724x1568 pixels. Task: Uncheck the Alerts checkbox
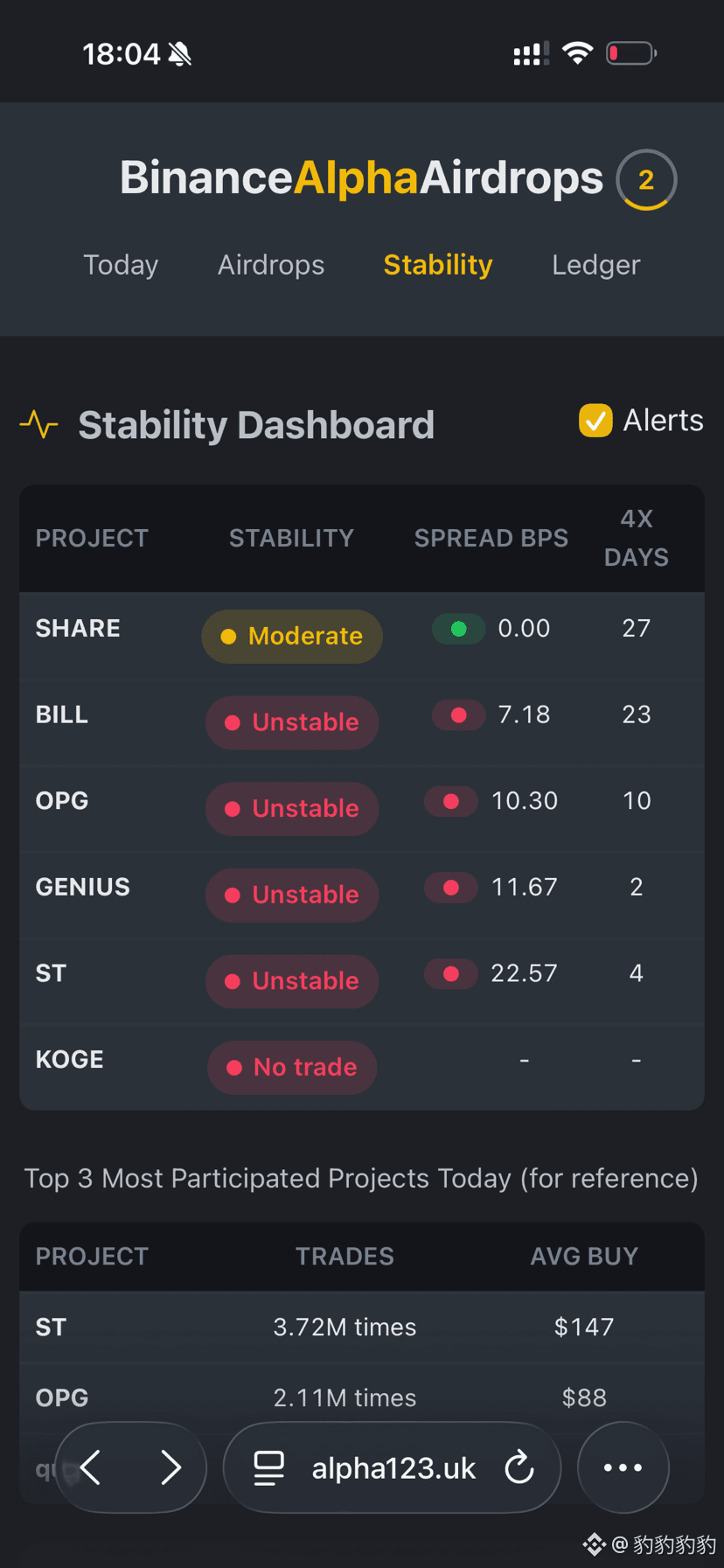click(595, 421)
